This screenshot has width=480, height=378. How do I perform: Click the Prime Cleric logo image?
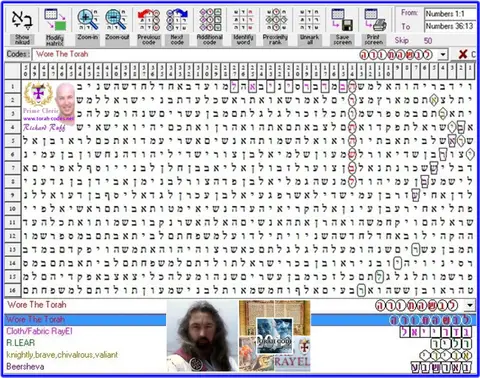(38, 94)
